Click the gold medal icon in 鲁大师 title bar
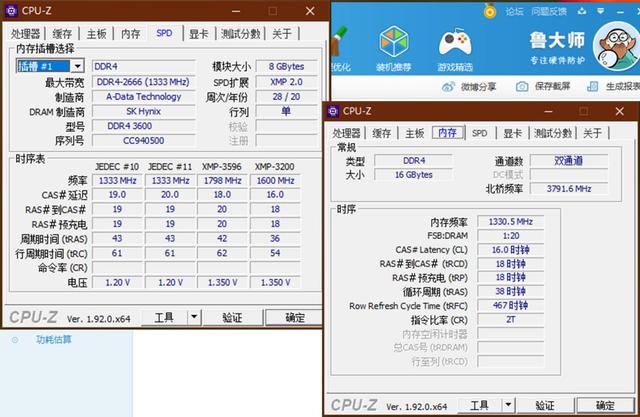This screenshot has width=640, height=417. pyautogui.click(x=489, y=11)
